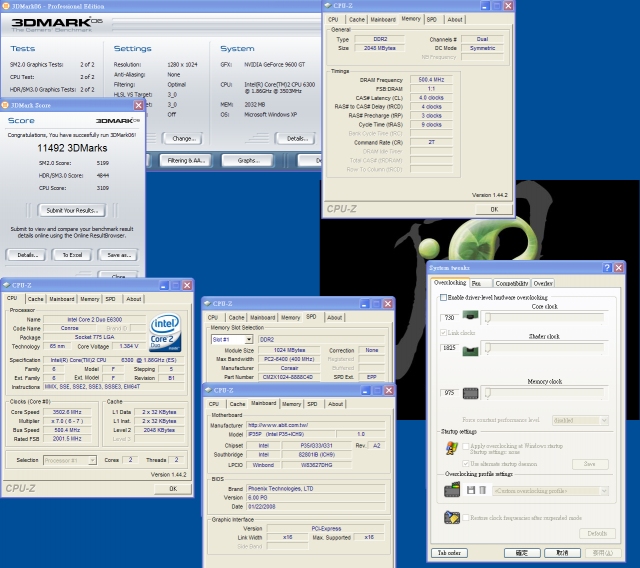Open the Overlay tab in System tweaks
This screenshot has height=568, width=640.
[x=543, y=283]
